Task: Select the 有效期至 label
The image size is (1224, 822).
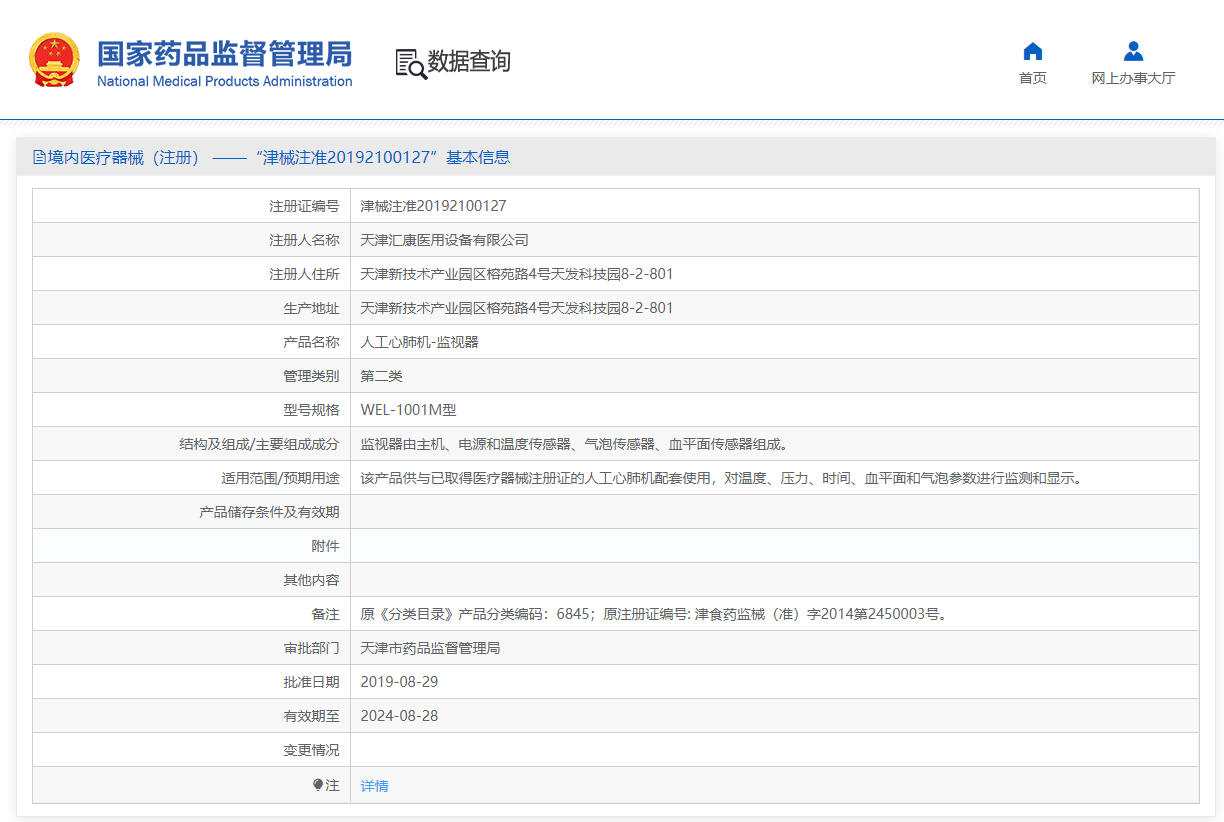Action: click(311, 716)
